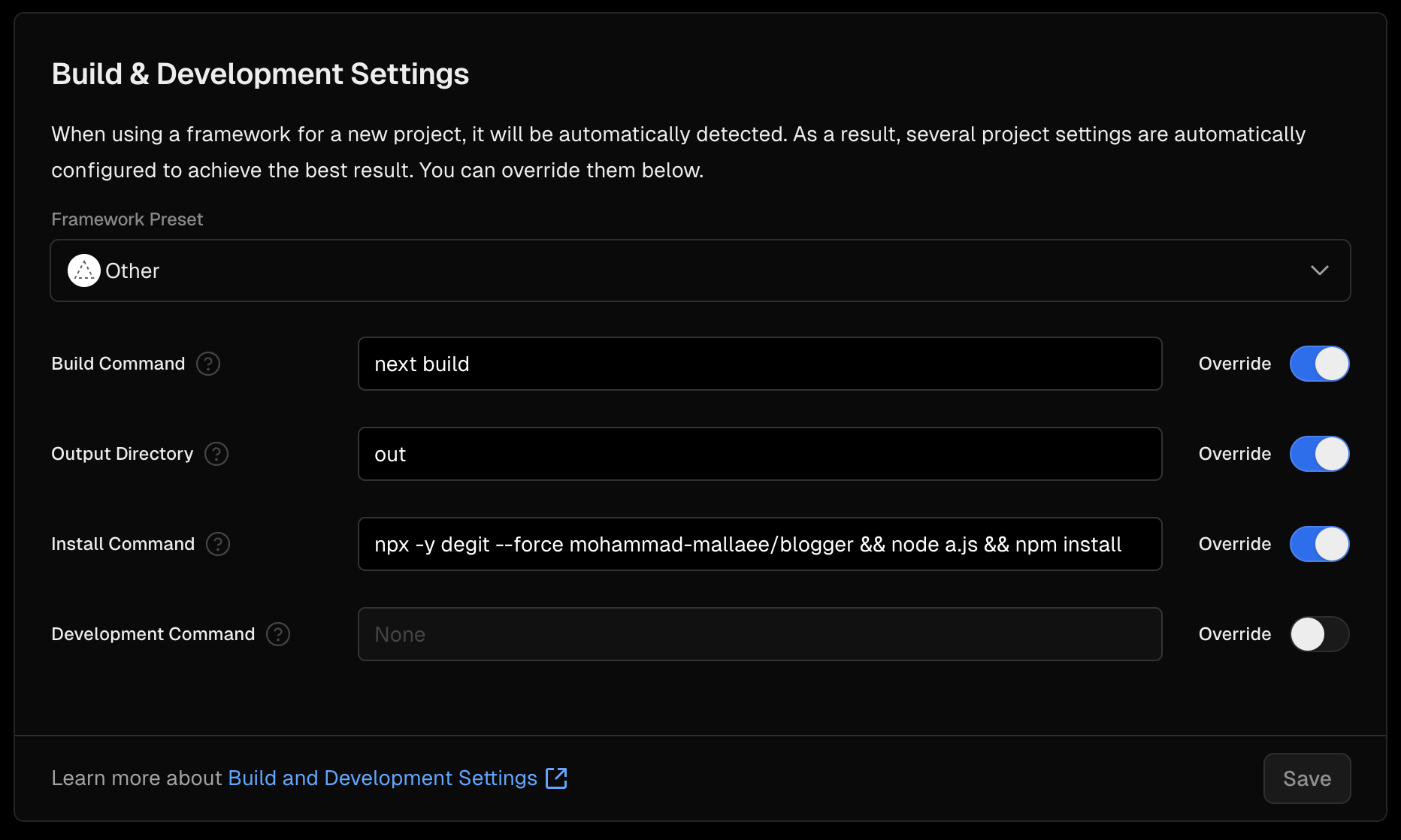Disable the Install Command override toggle
The image size is (1401, 840).
(x=1319, y=544)
